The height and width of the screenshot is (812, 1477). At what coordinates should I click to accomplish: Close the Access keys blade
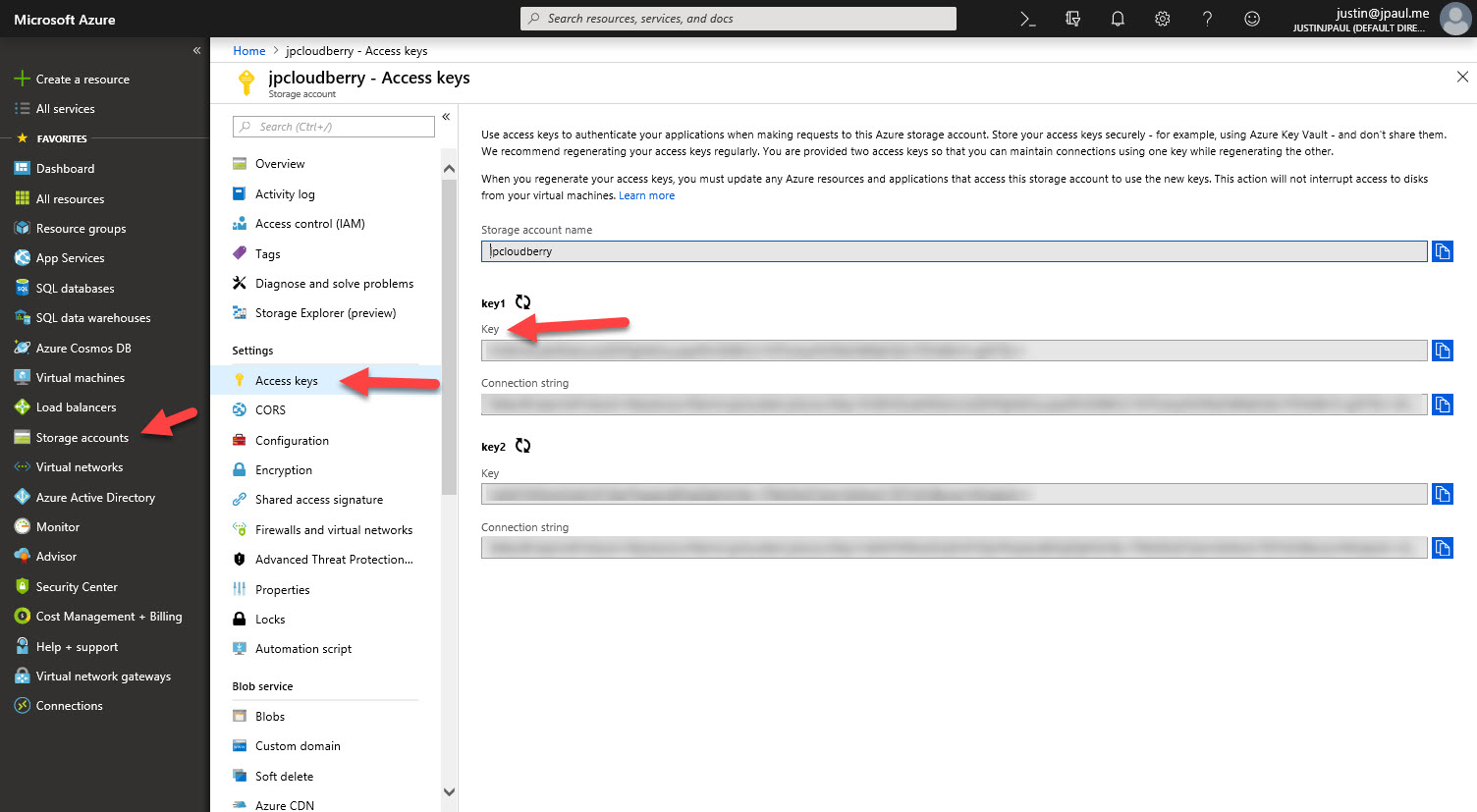click(x=1462, y=77)
